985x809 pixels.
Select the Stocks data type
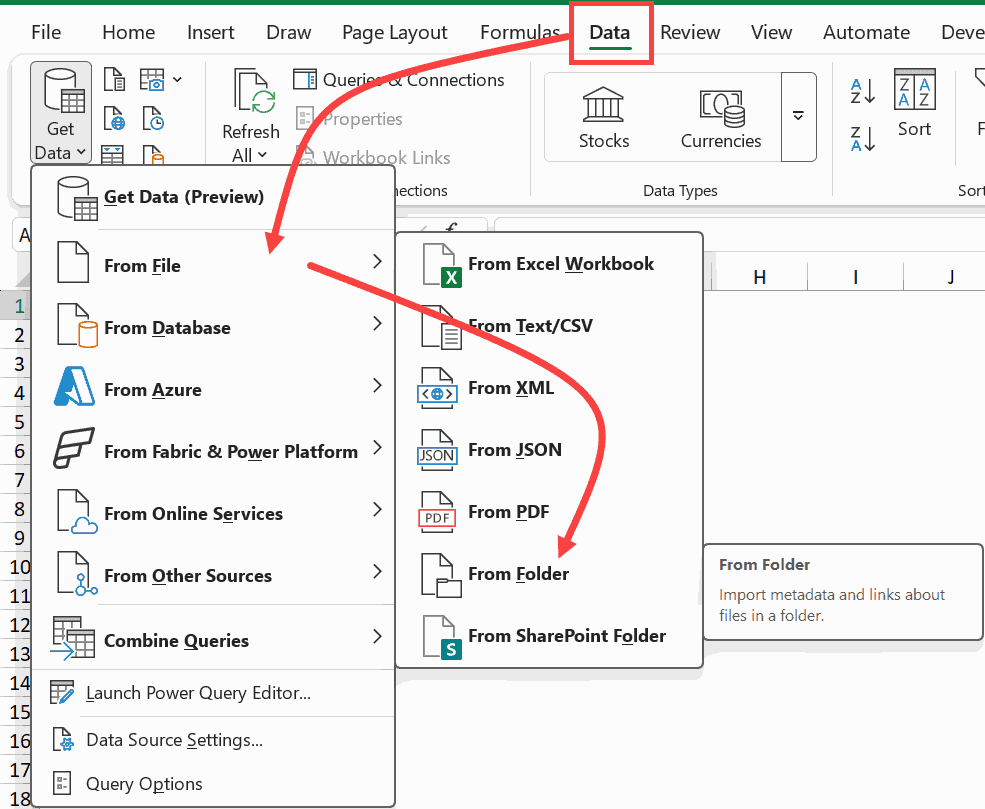pos(603,117)
